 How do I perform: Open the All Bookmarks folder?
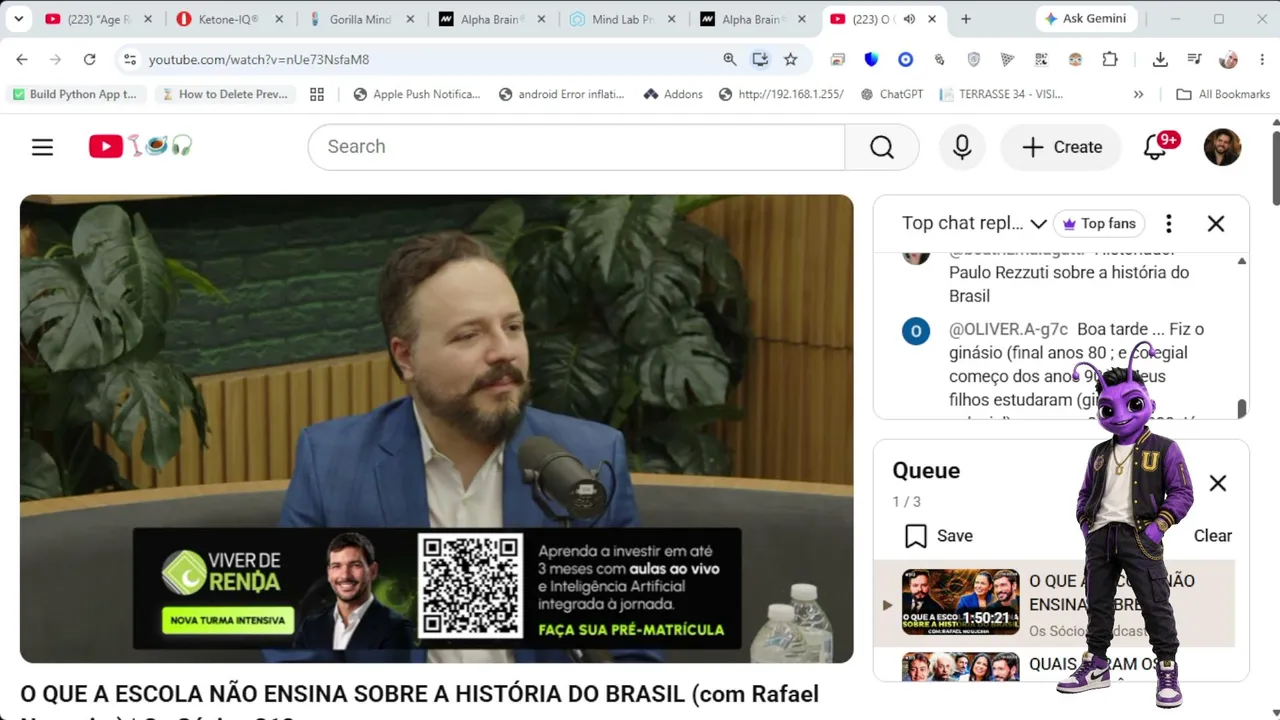point(1222,94)
